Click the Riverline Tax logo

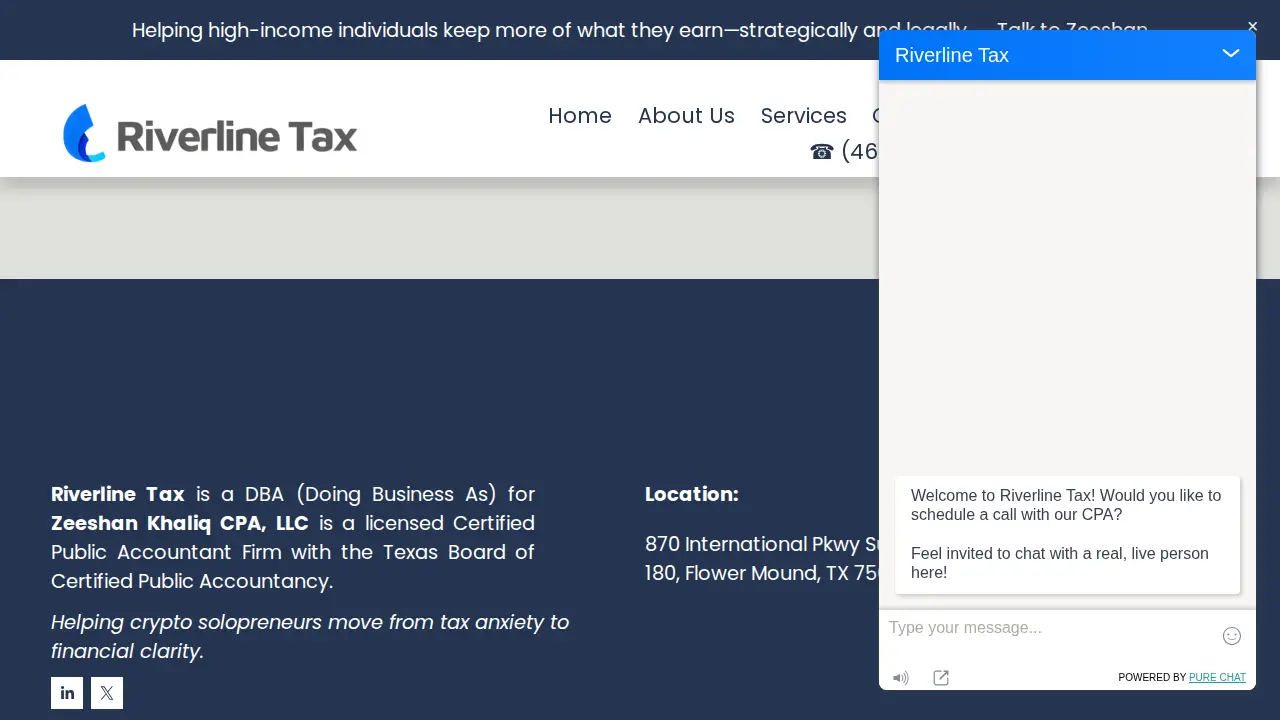click(210, 133)
